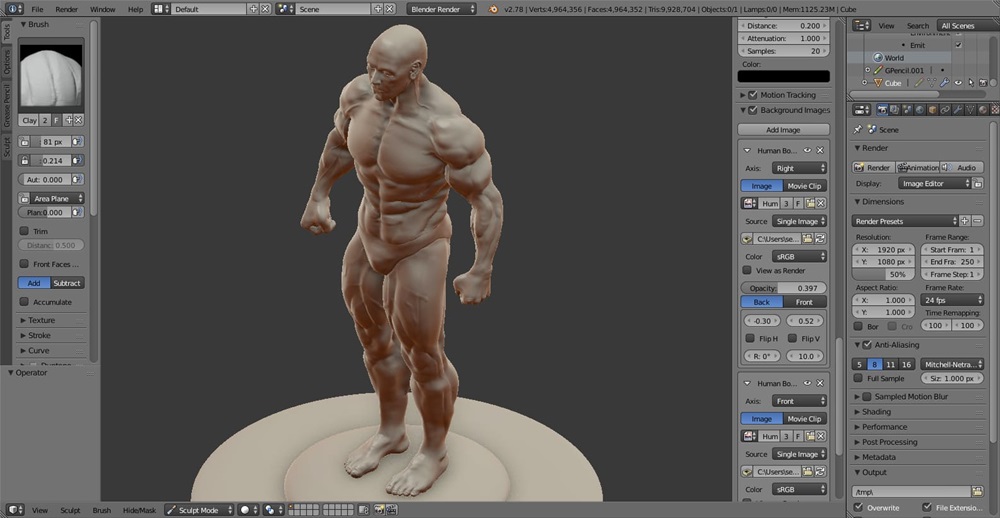Enable the Front Faces checkbox
The image size is (1000, 518).
24,263
